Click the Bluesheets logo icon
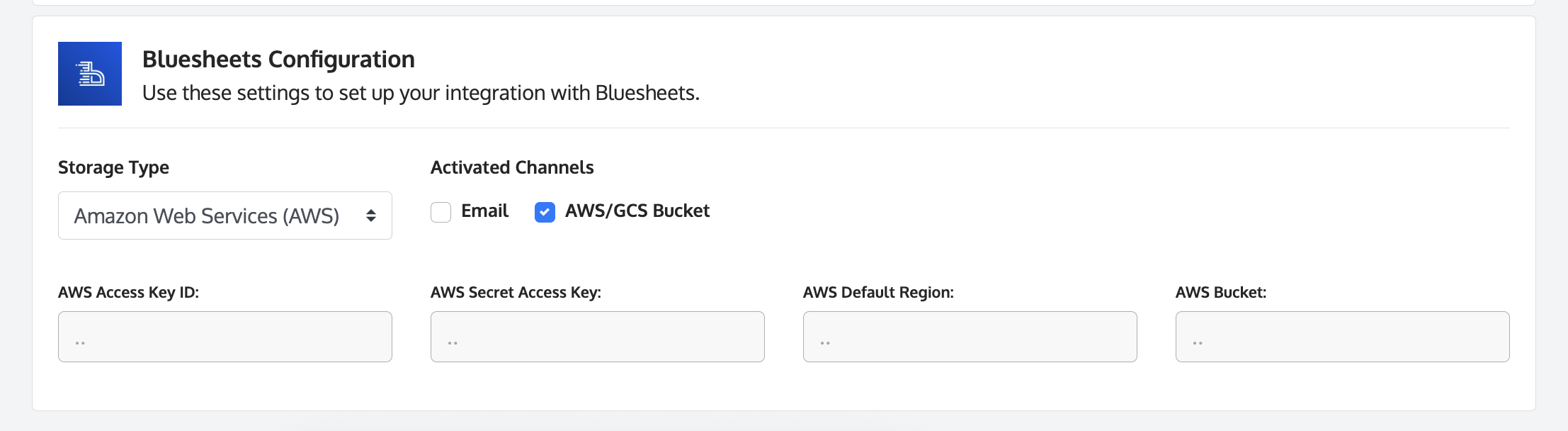 (90, 74)
